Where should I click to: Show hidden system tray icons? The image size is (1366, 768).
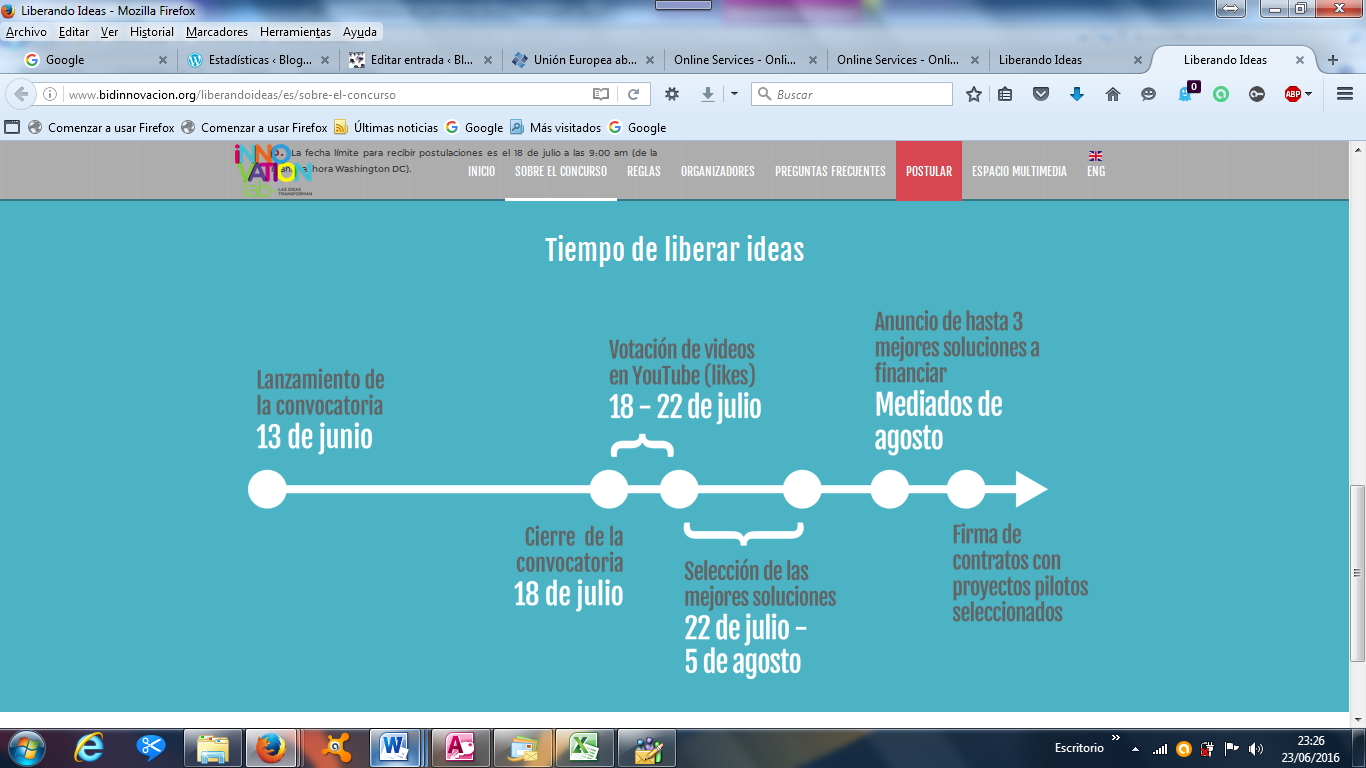1135,748
